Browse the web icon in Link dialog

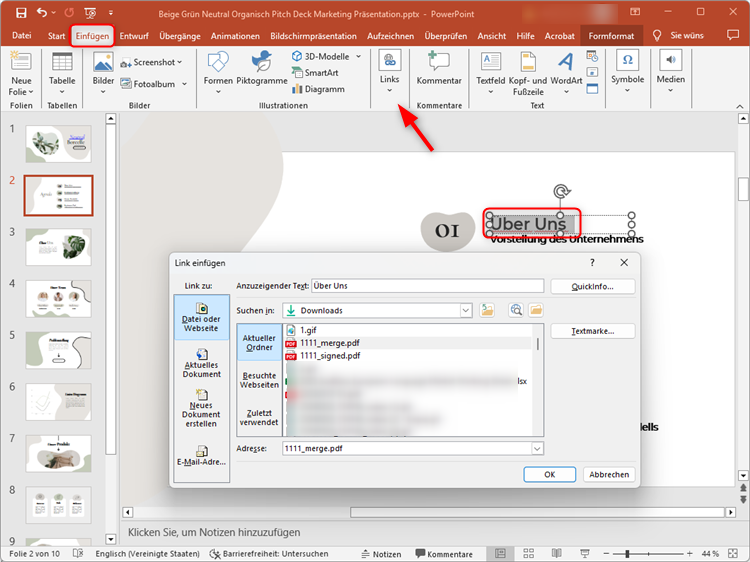(516, 310)
